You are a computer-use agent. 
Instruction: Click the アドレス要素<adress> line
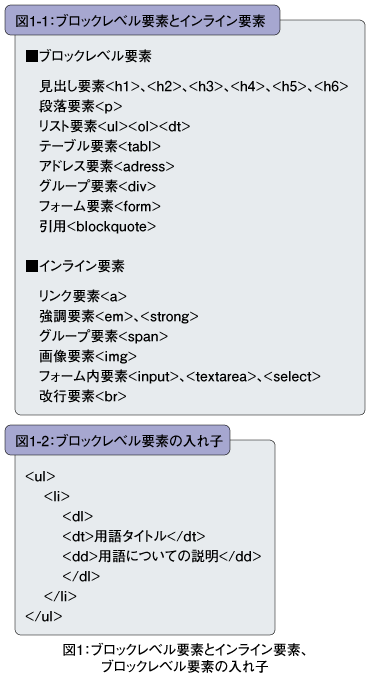coord(107,167)
